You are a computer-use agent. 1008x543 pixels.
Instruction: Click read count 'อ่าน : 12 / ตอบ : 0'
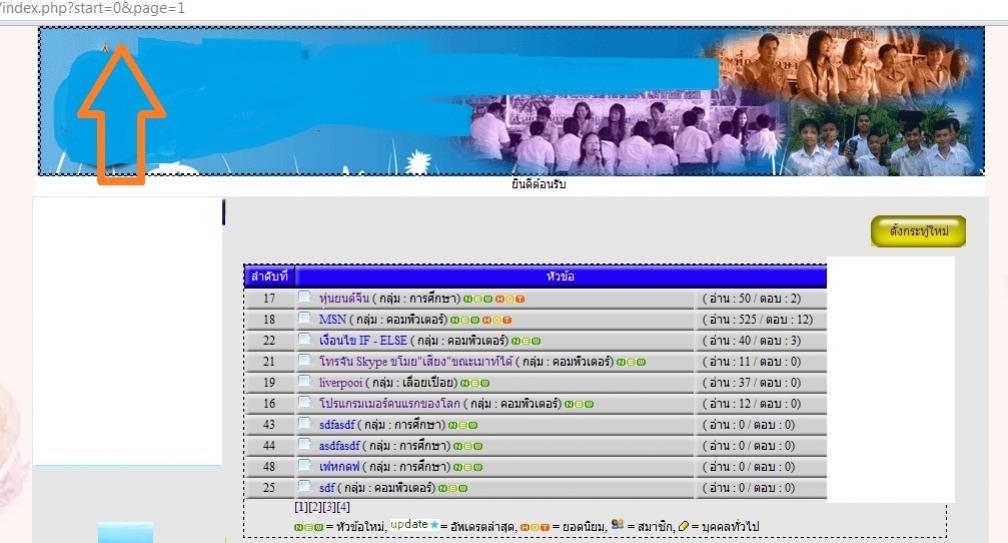tap(752, 404)
